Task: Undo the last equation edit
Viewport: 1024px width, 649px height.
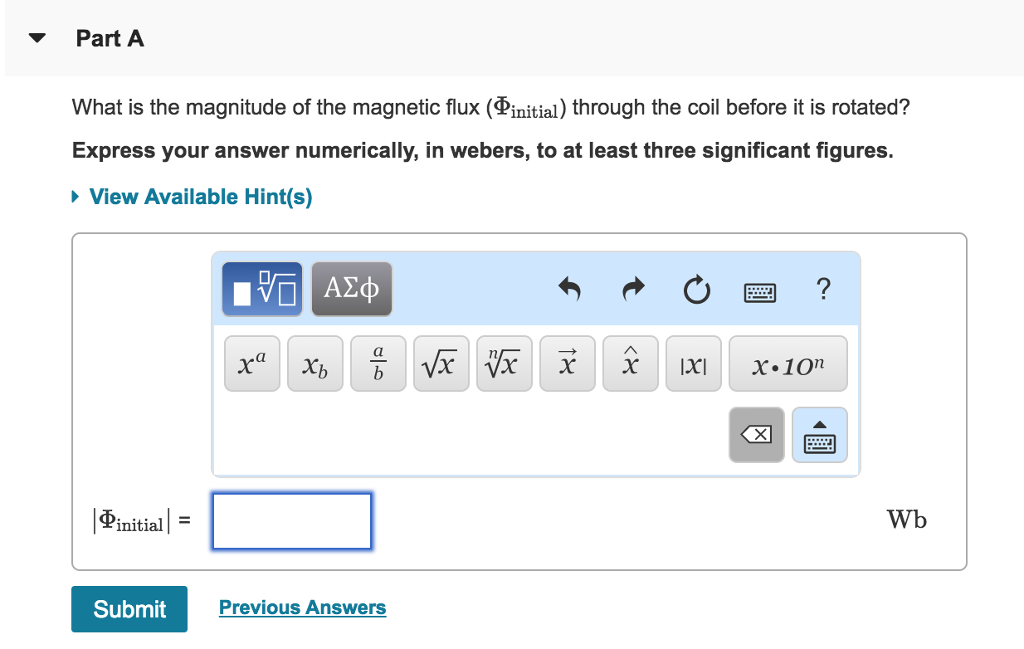Action: click(x=569, y=289)
